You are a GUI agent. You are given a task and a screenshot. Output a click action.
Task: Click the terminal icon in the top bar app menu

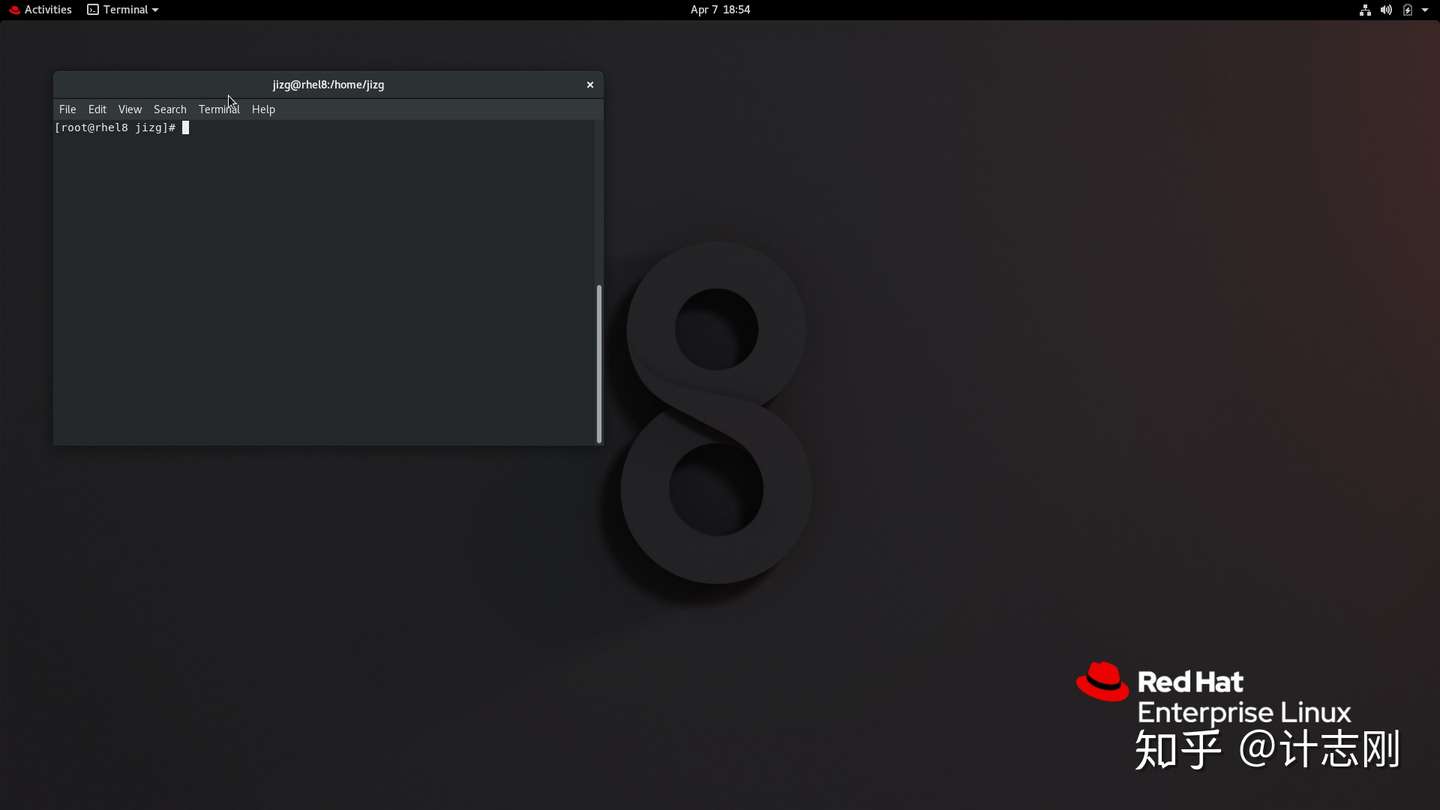pyautogui.click(x=93, y=10)
